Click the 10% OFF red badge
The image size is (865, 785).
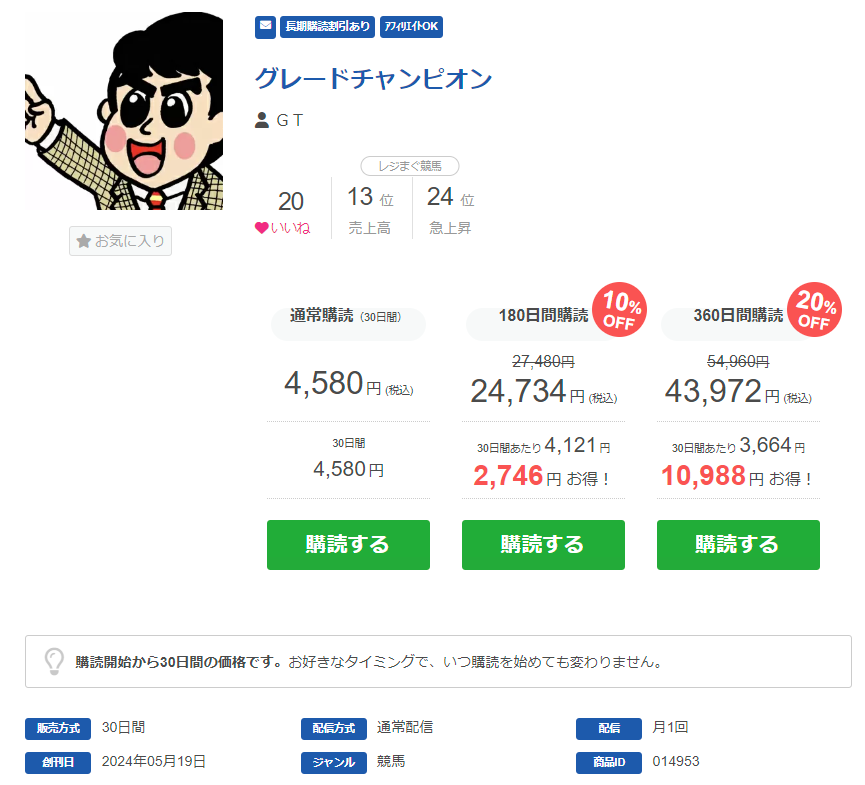(x=619, y=309)
